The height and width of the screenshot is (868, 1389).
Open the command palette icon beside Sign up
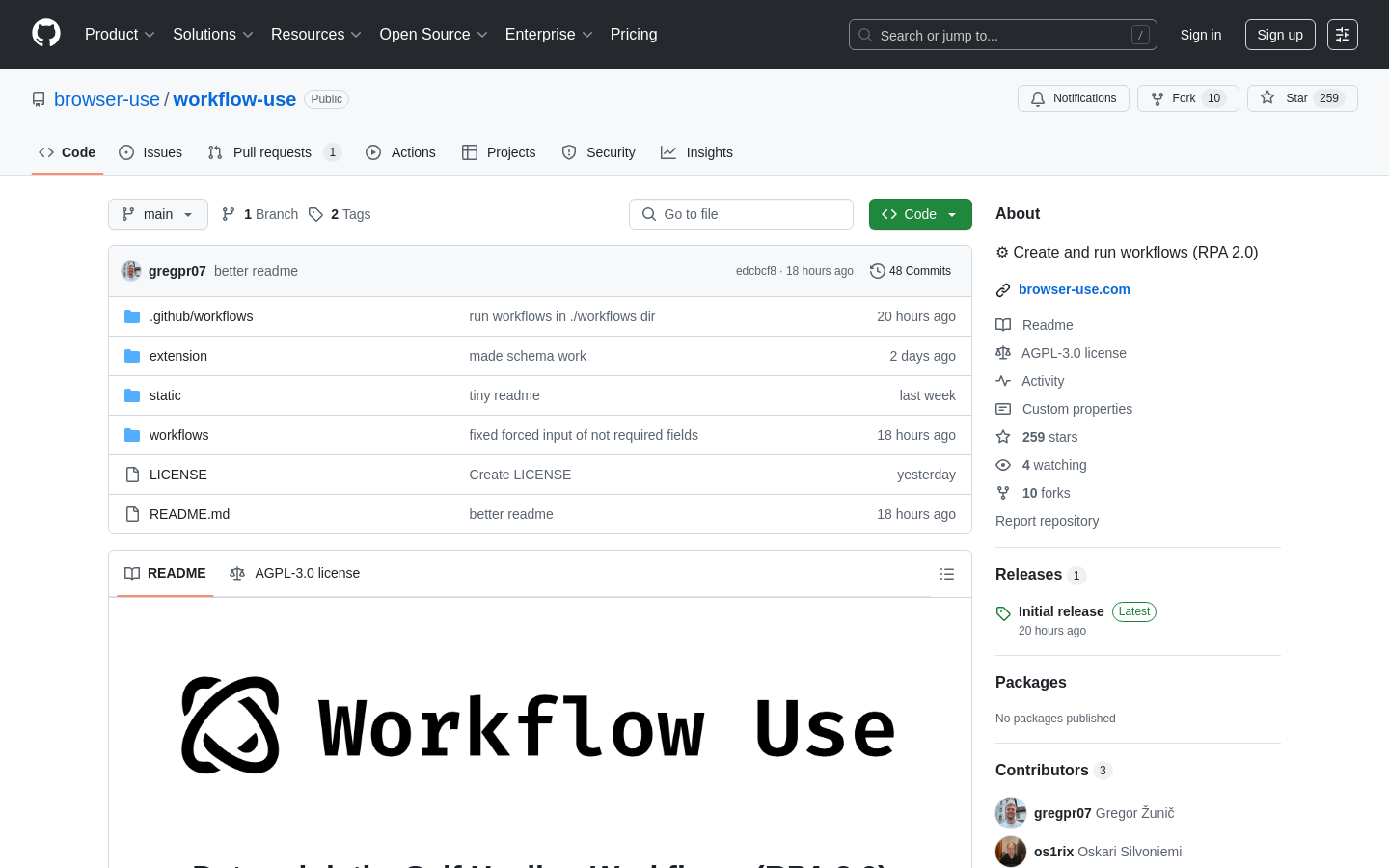[x=1343, y=35]
